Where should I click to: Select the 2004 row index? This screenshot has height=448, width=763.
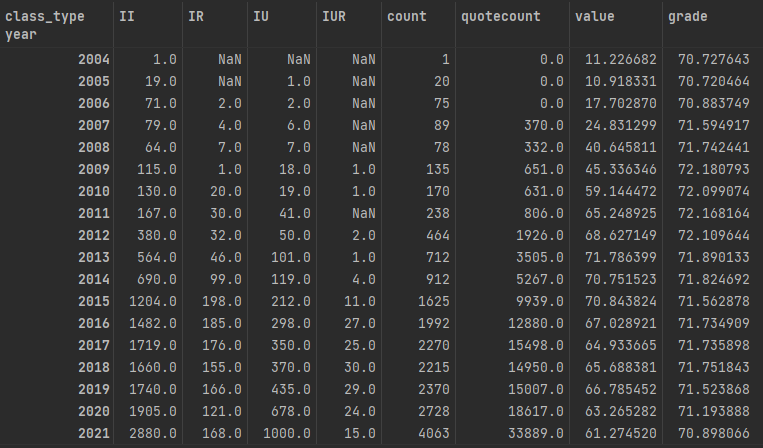coord(93,61)
